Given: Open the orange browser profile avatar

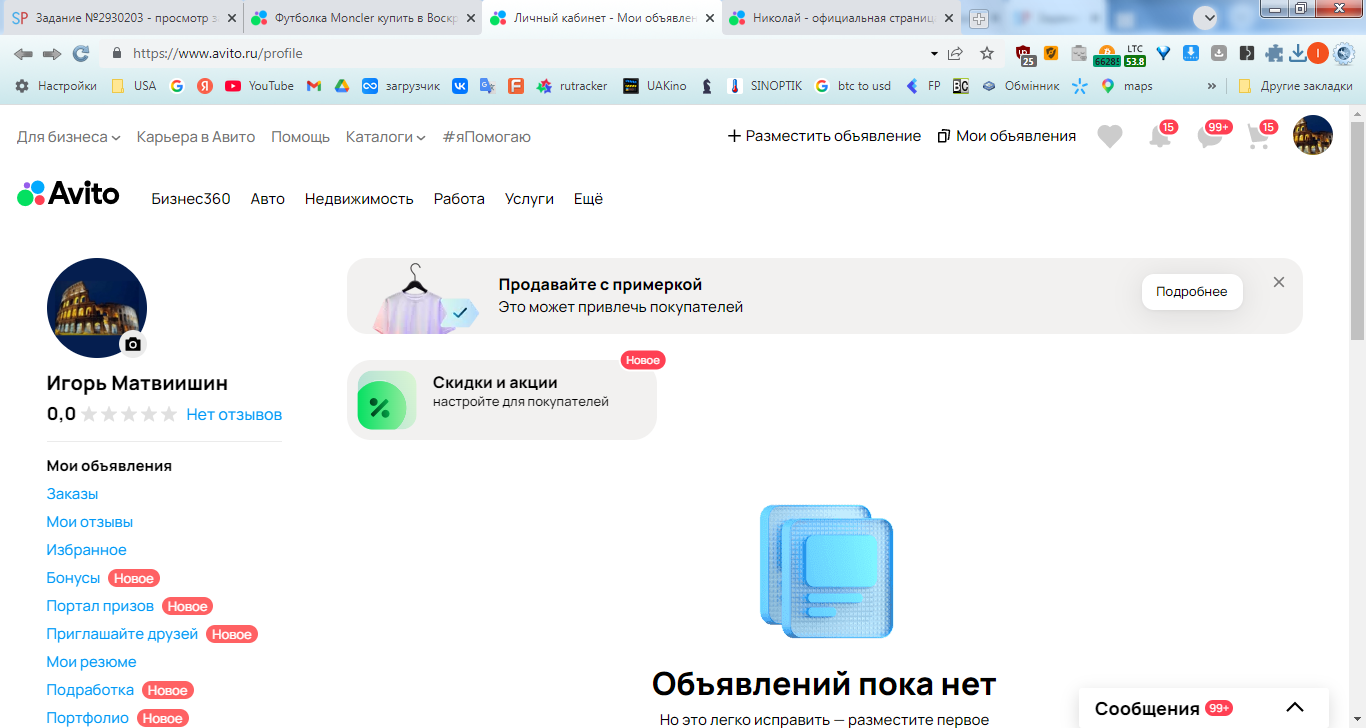Looking at the screenshot, I should pos(1317,53).
